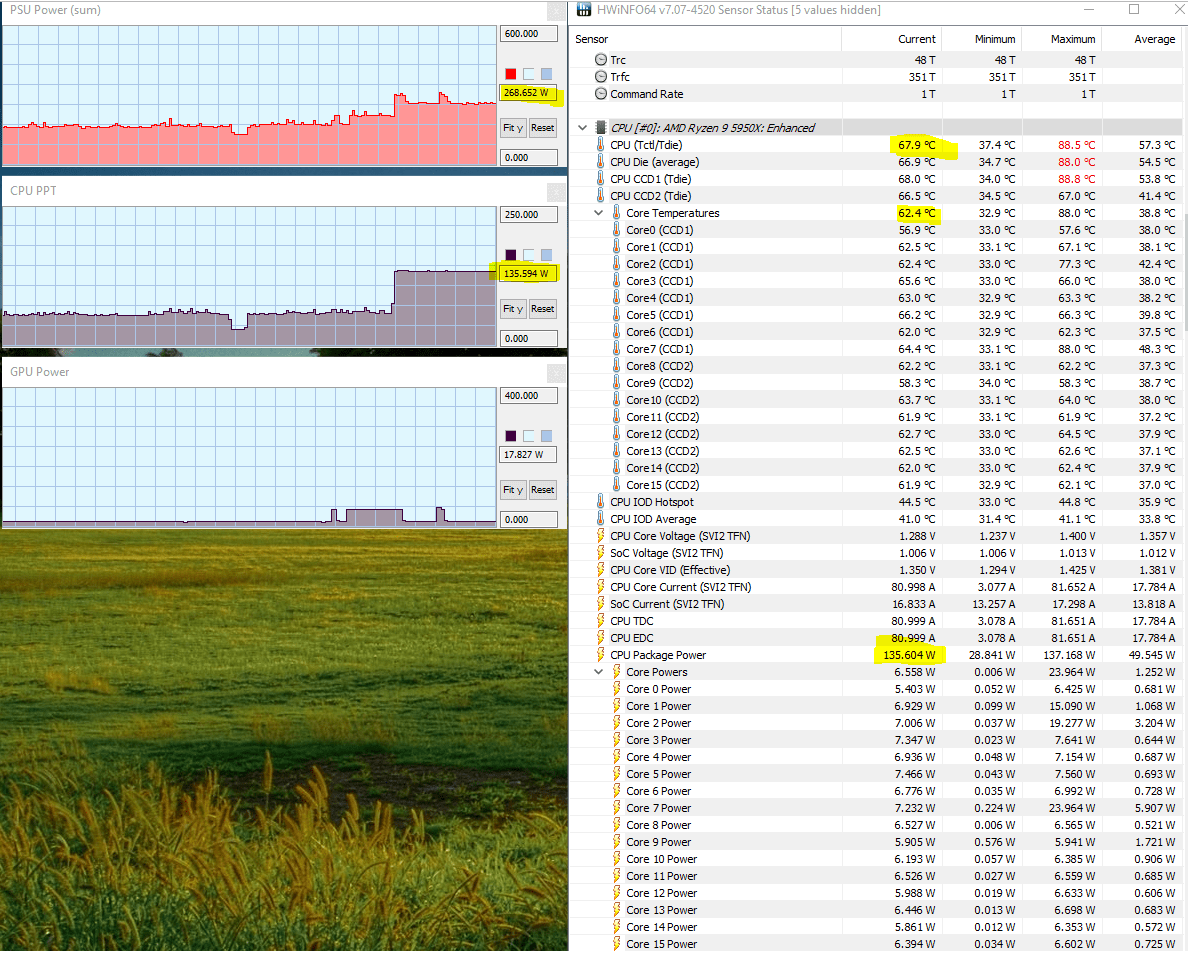This screenshot has height=953, width=1188.
Task: Click the 400.000 max value field in GPU Power
Action: 528,396
